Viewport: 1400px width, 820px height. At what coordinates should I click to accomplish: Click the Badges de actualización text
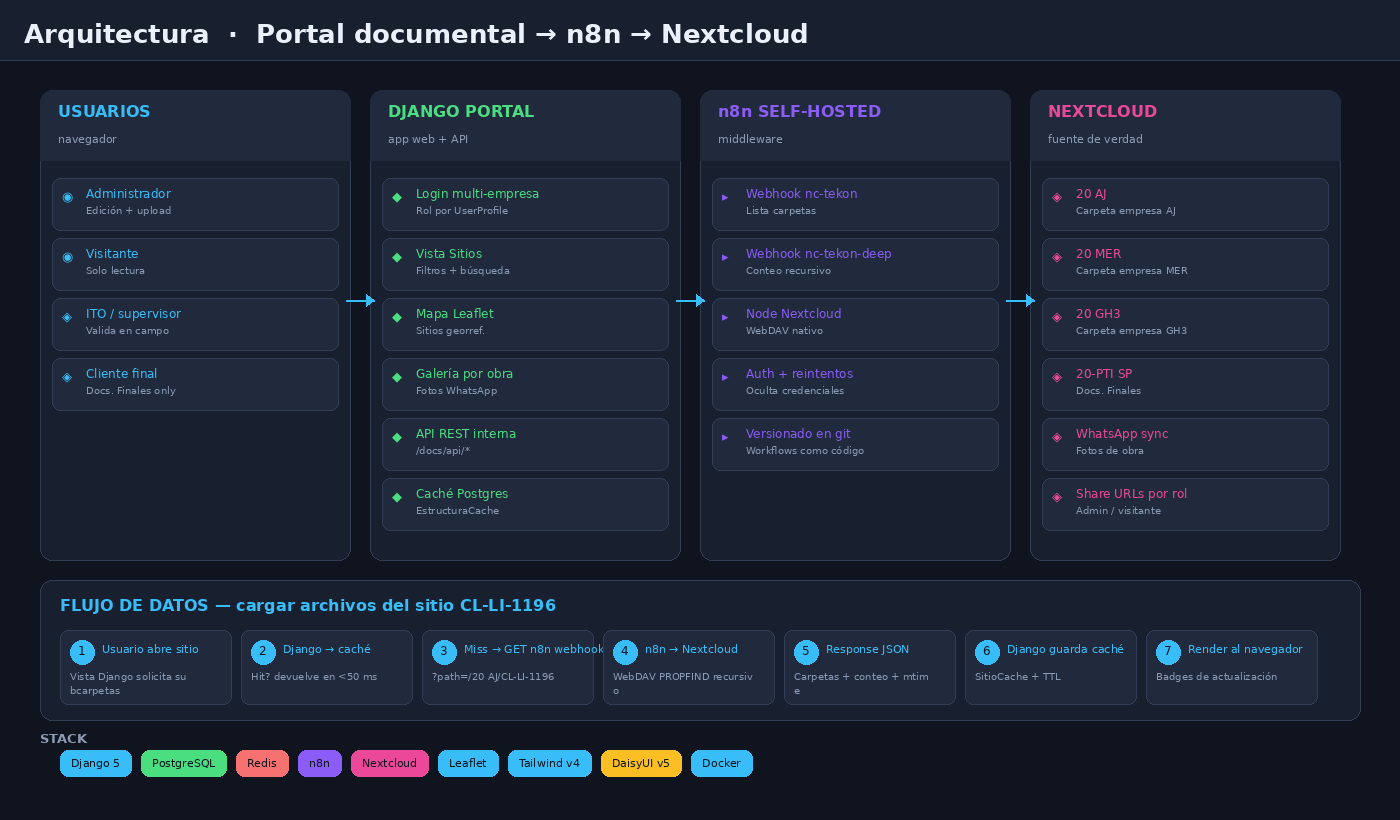click(1216, 677)
